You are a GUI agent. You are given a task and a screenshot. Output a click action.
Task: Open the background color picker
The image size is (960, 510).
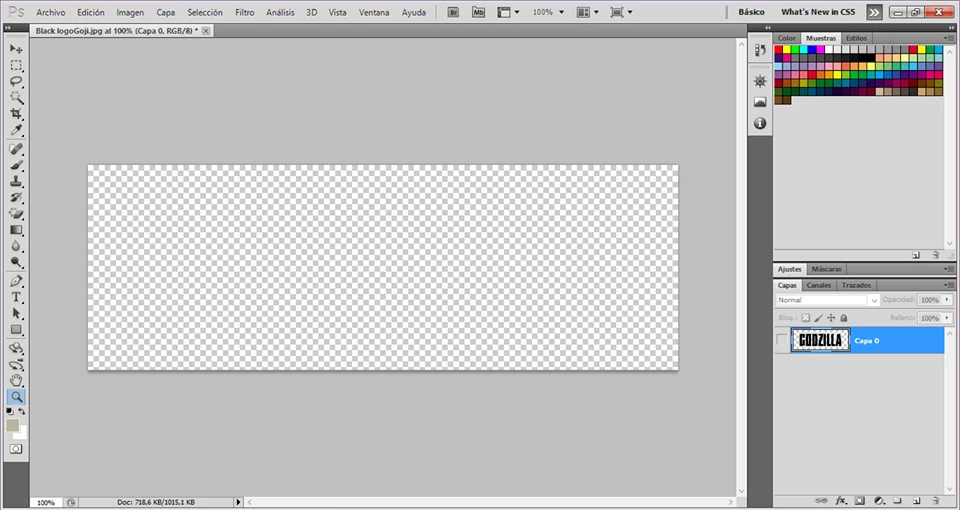click(23, 433)
